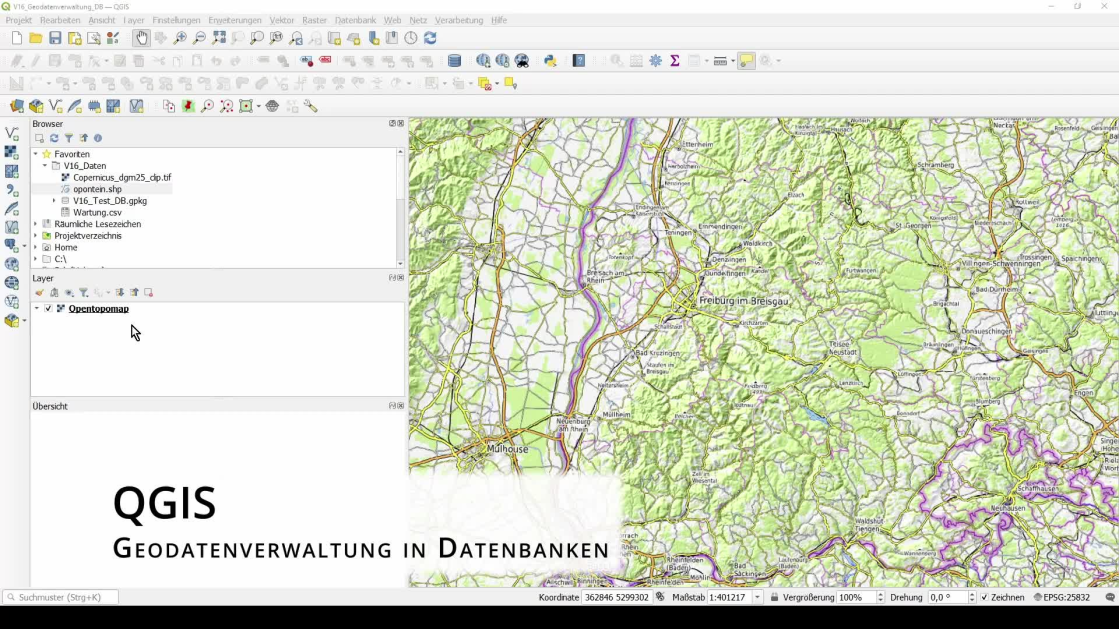Collapse the Favoriten tree node
The height and width of the screenshot is (629, 1119).
(x=36, y=154)
